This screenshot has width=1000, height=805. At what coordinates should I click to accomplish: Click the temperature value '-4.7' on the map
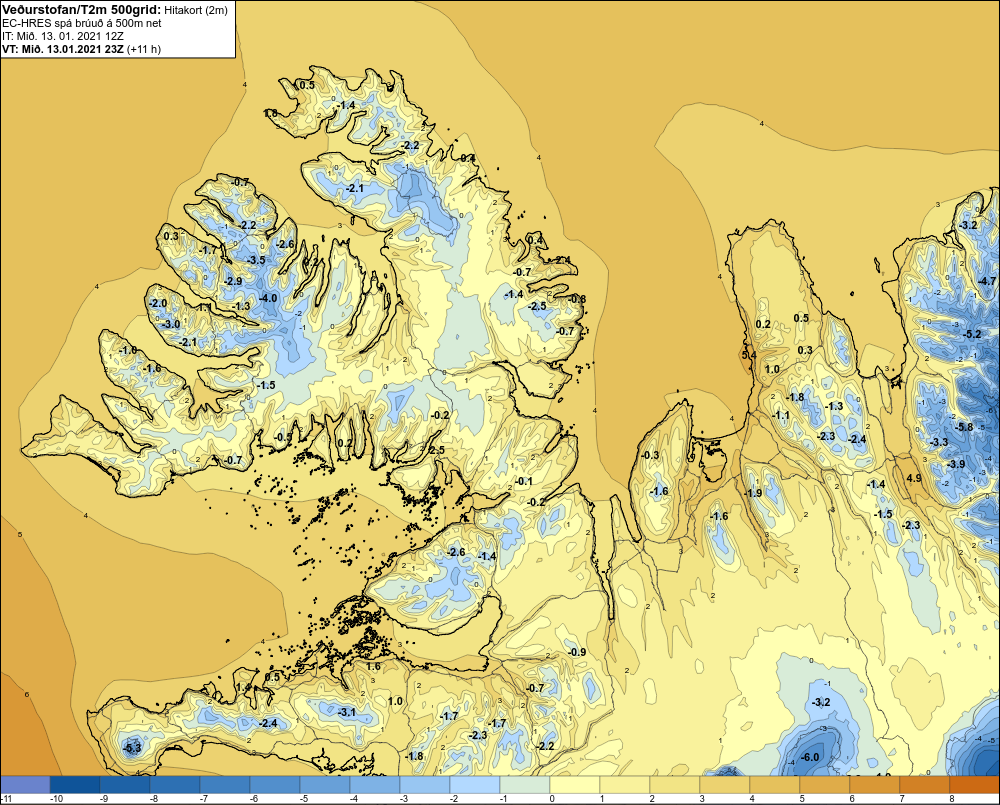(986, 281)
